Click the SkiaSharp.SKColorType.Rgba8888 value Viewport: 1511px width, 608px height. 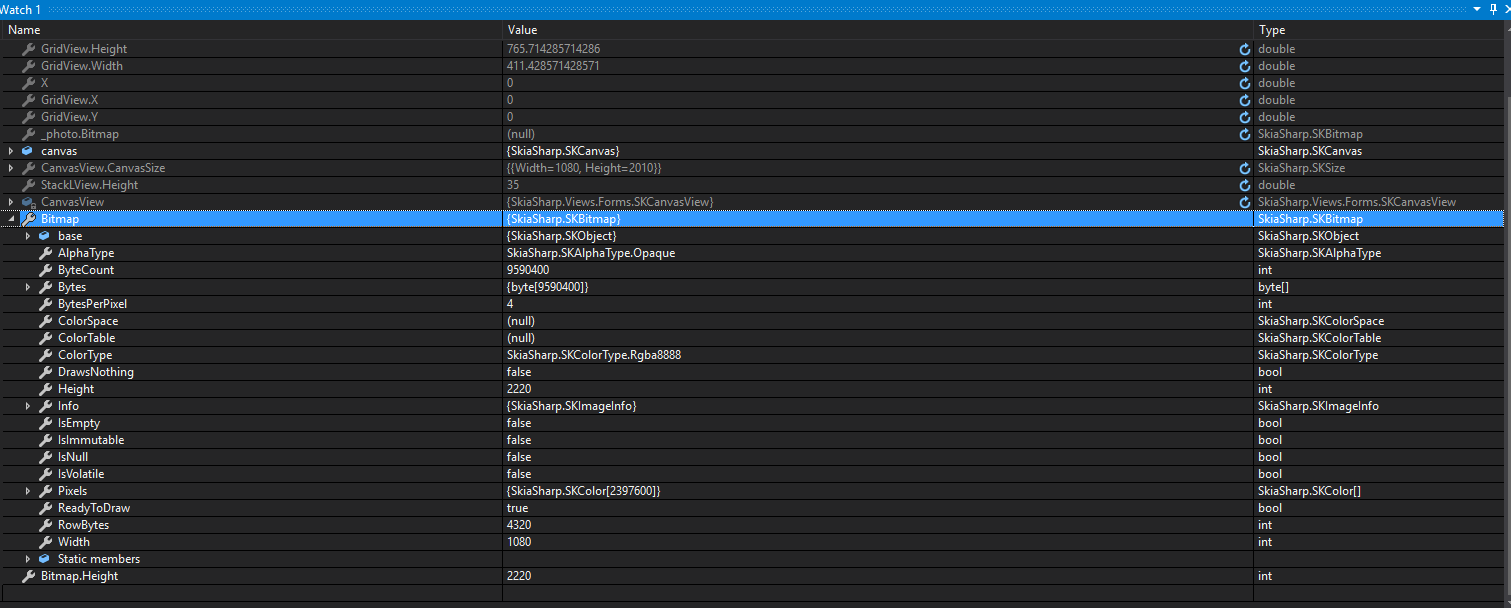pos(594,355)
